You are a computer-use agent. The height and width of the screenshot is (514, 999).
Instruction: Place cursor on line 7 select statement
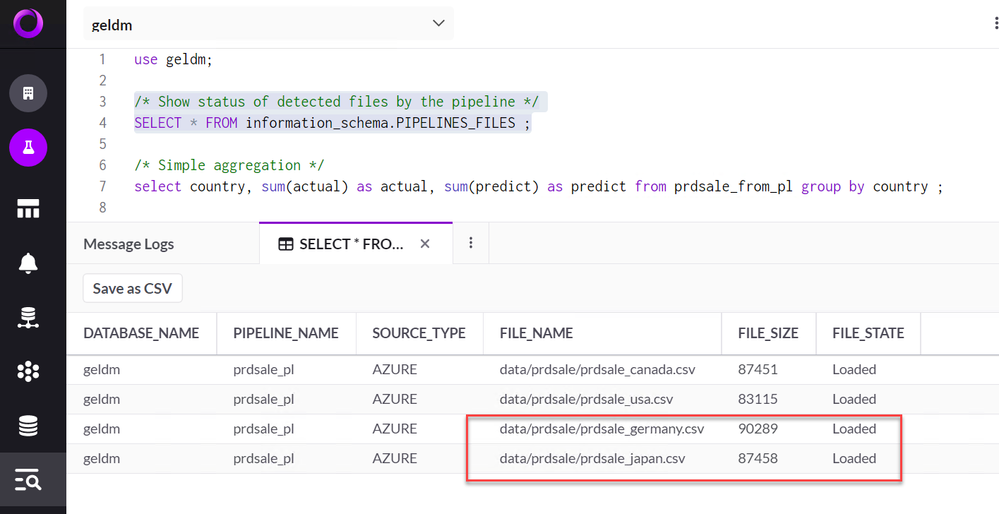tap(538, 187)
